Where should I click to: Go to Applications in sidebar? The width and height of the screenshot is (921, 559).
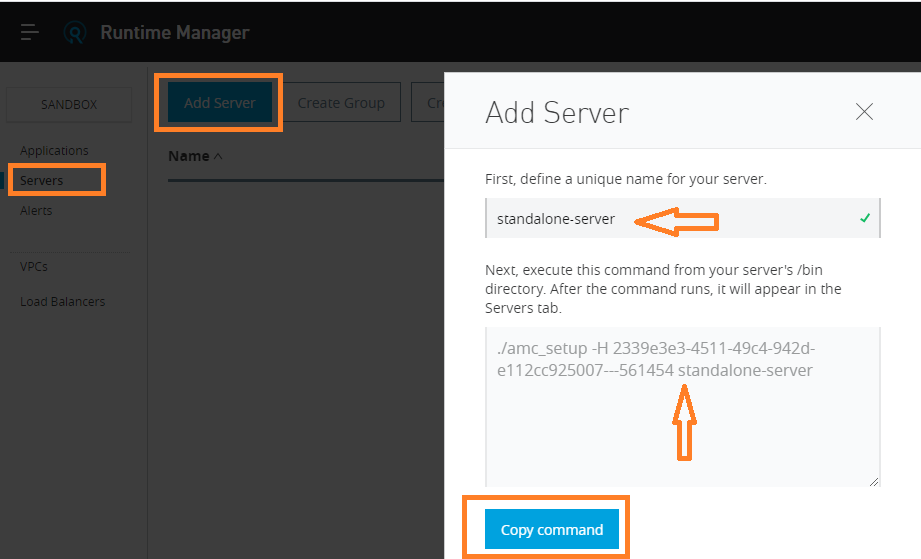click(x=54, y=150)
